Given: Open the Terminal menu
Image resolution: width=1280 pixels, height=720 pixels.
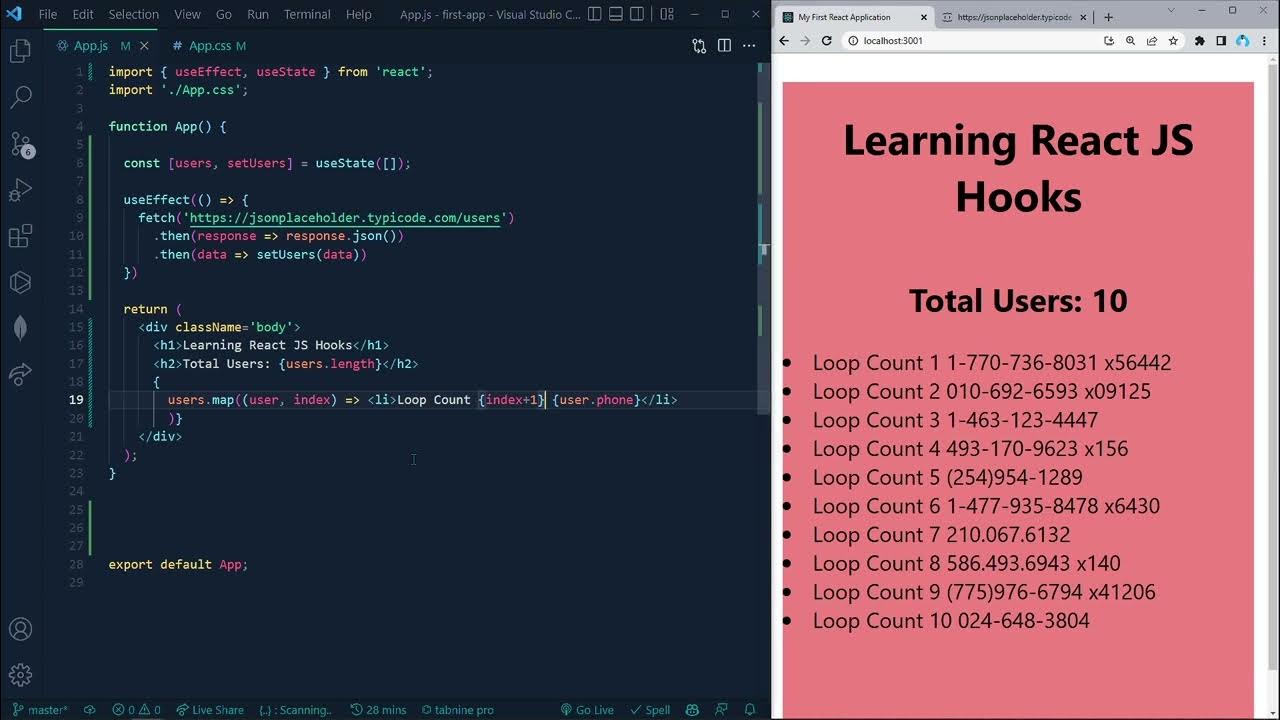Looking at the screenshot, I should (307, 14).
